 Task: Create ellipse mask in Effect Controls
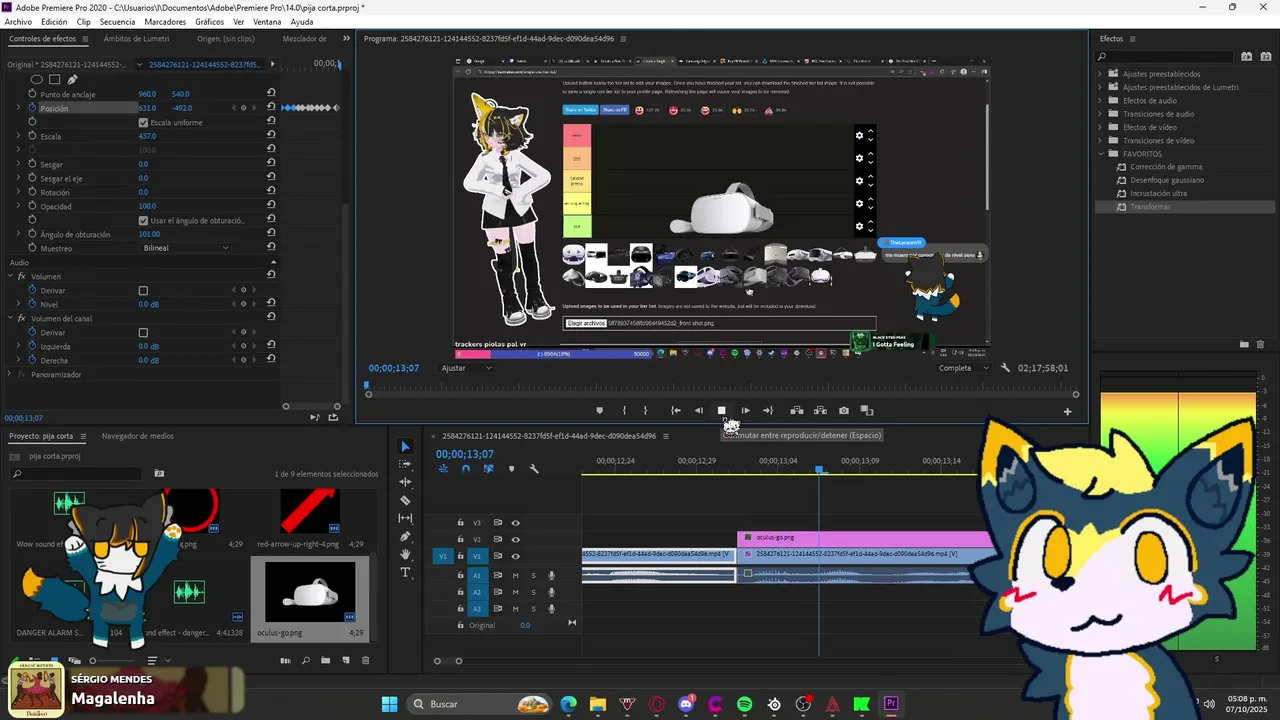37,79
